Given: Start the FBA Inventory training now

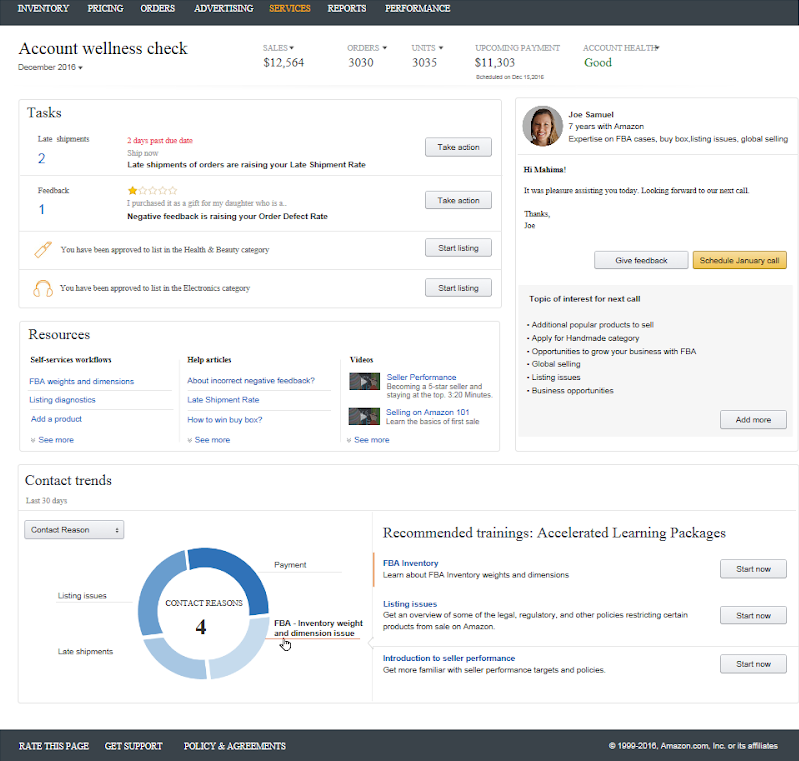Looking at the screenshot, I should (753, 569).
